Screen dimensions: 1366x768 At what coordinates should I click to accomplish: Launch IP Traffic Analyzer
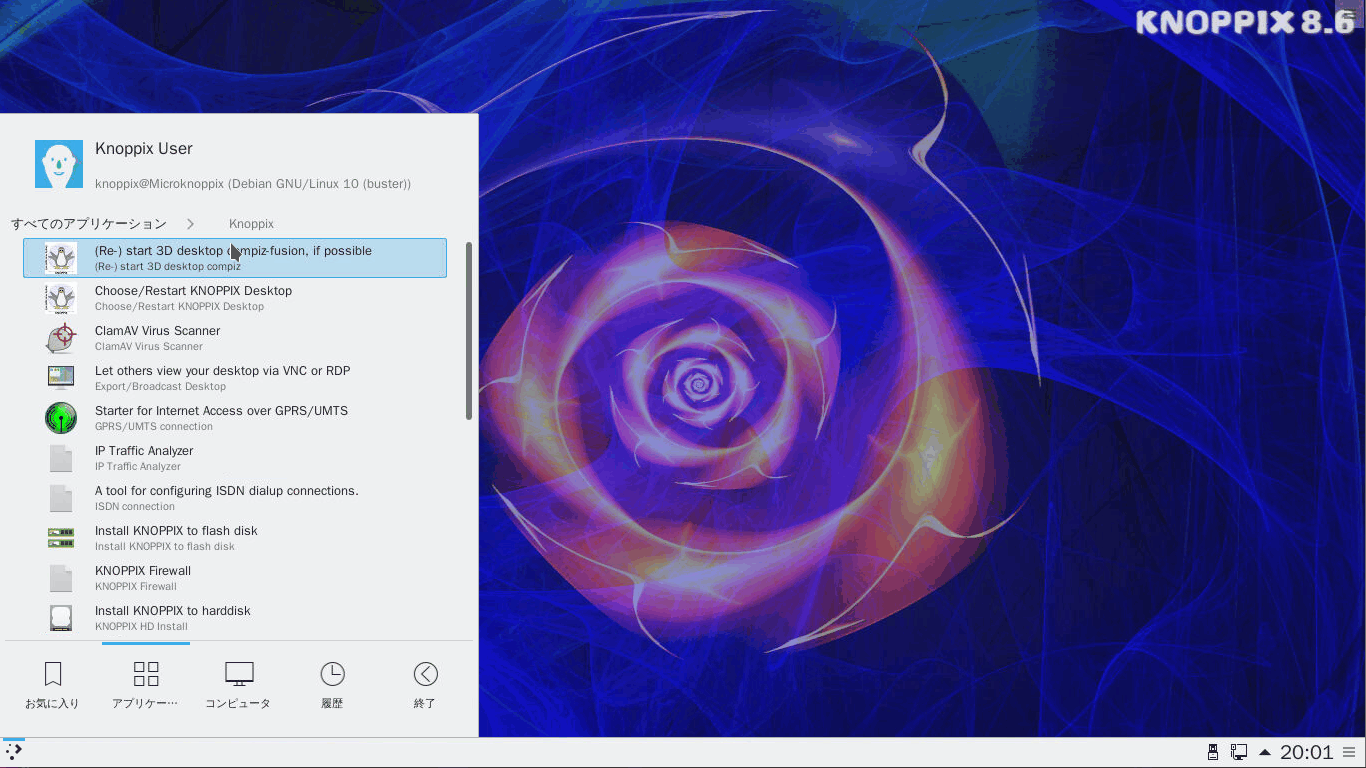(235, 458)
